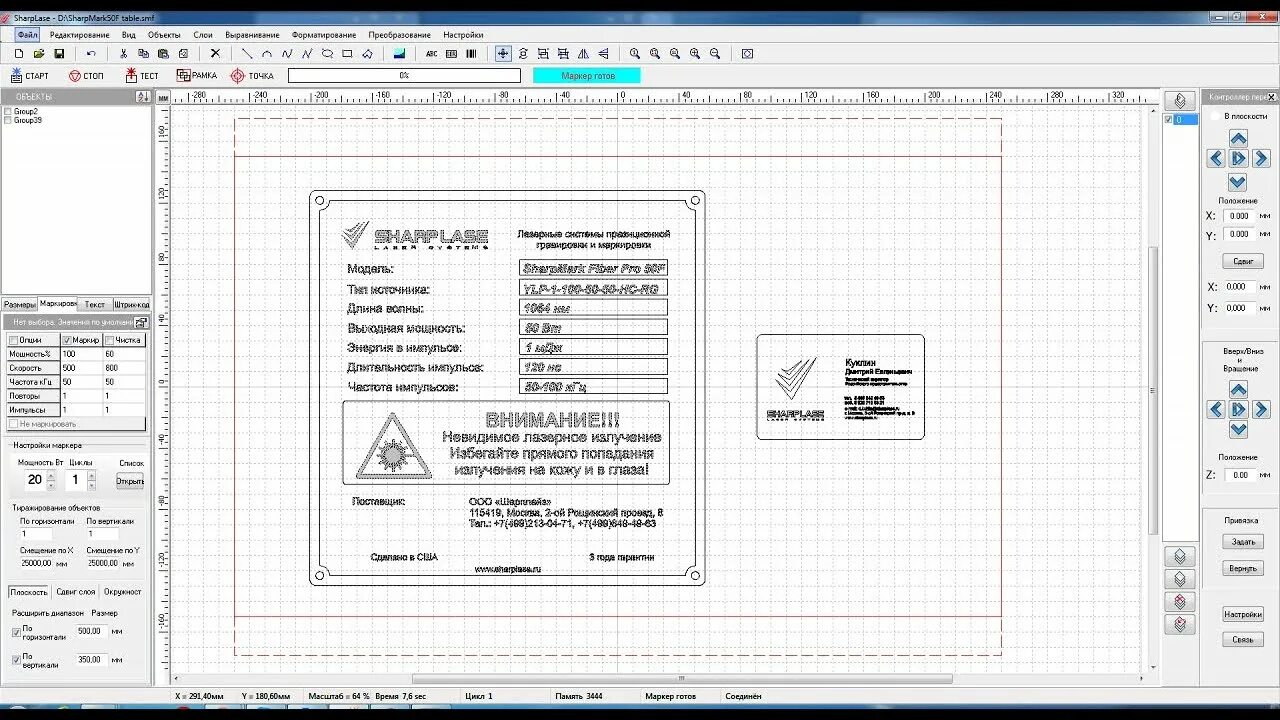Open the Преобразование menu
The width and height of the screenshot is (1280, 720).
399,34
